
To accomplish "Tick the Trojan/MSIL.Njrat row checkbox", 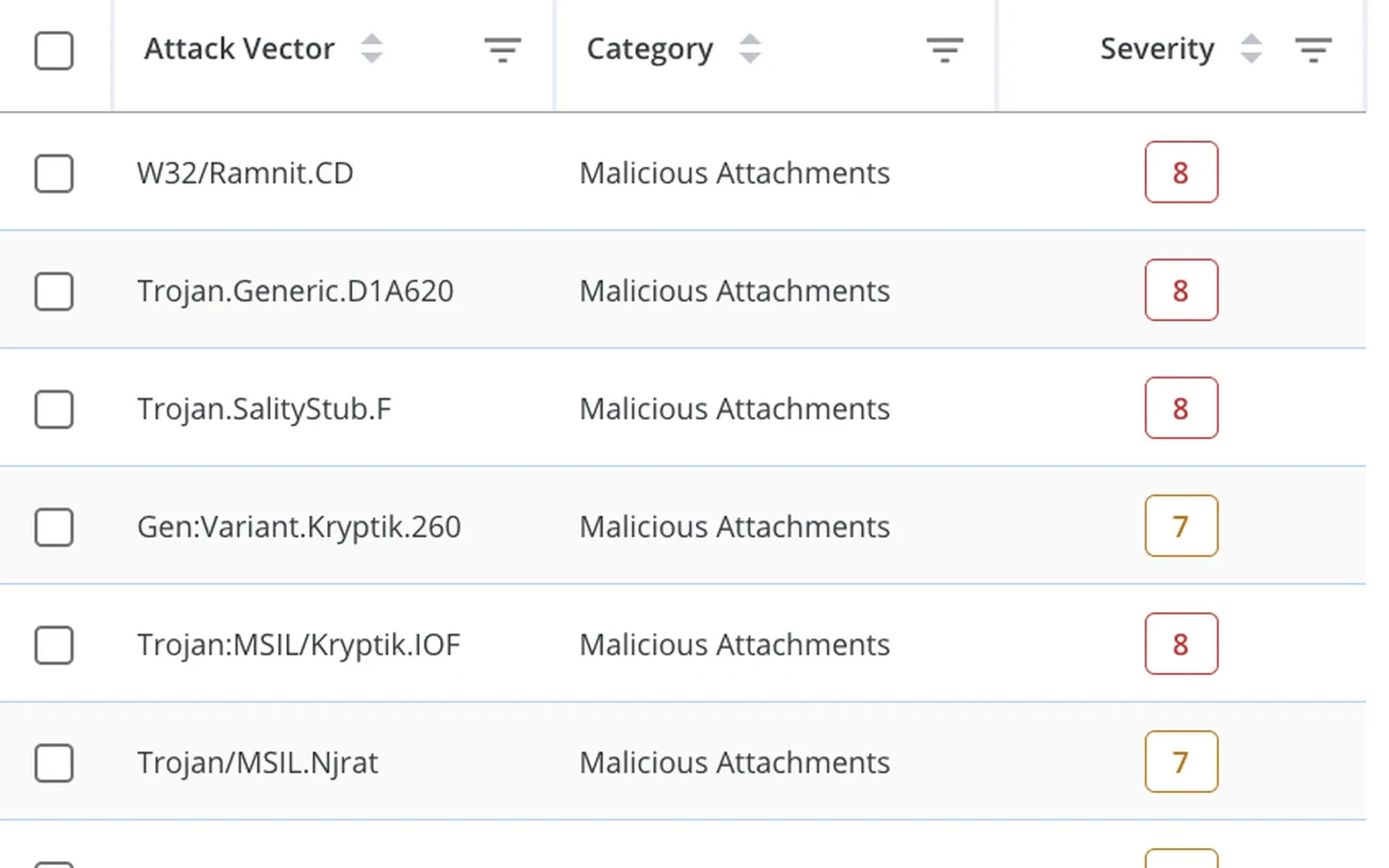I will pos(54,763).
